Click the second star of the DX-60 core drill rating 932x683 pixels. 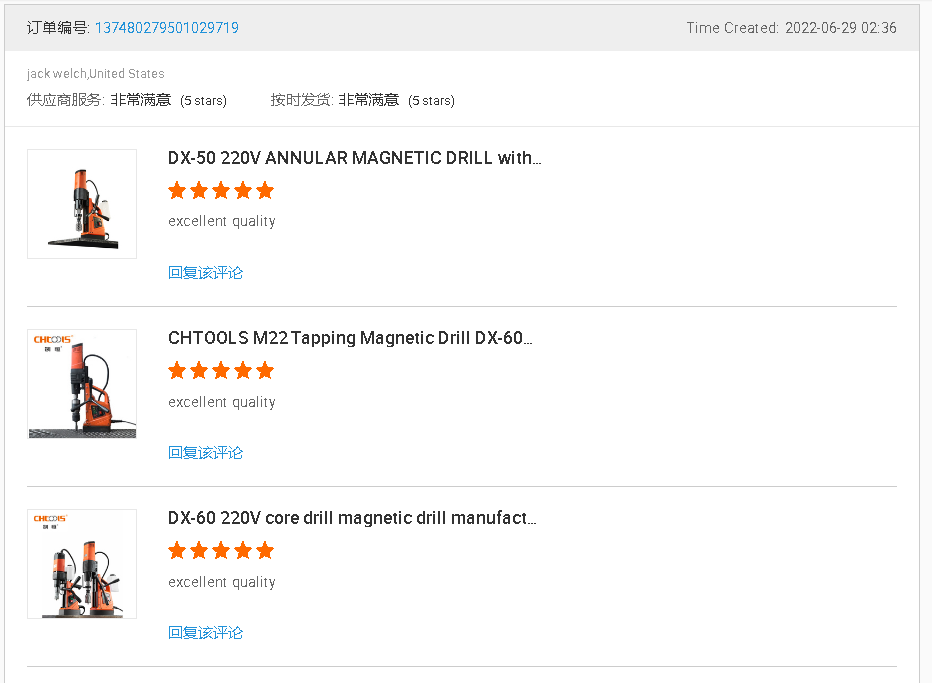(x=199, y=551)
